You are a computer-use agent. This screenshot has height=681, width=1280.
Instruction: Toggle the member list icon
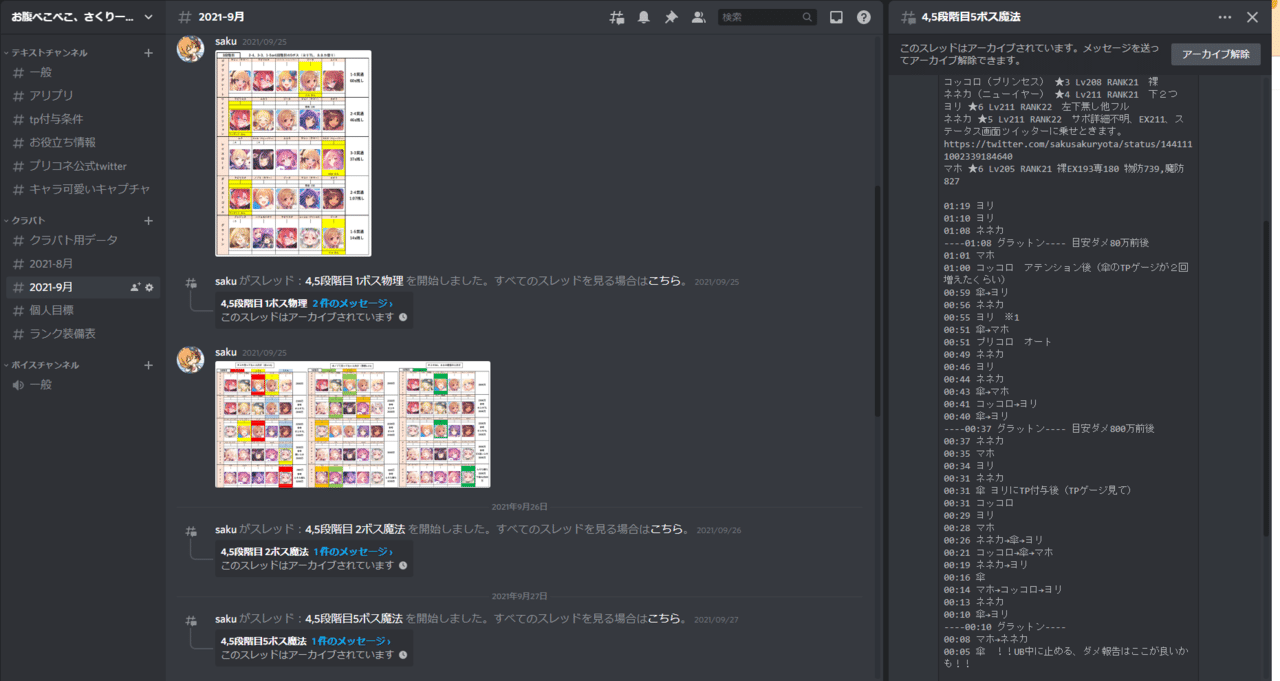pos(697,17)
